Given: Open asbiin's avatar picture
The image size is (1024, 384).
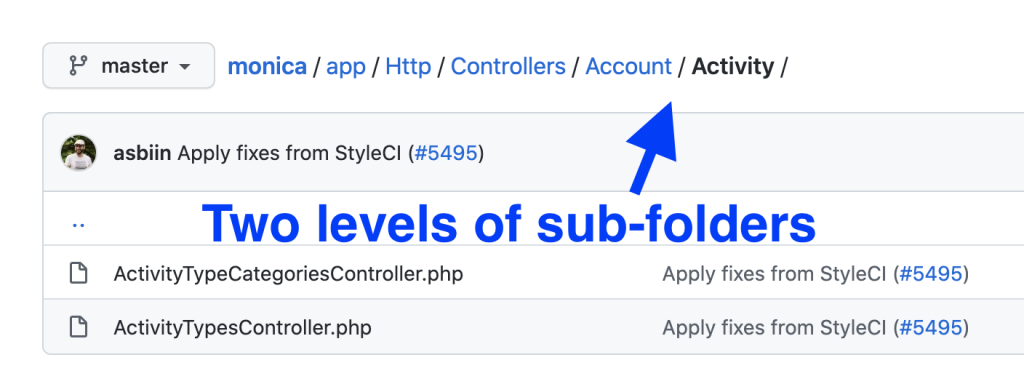Looking at the screenshot, I should 78,153.
